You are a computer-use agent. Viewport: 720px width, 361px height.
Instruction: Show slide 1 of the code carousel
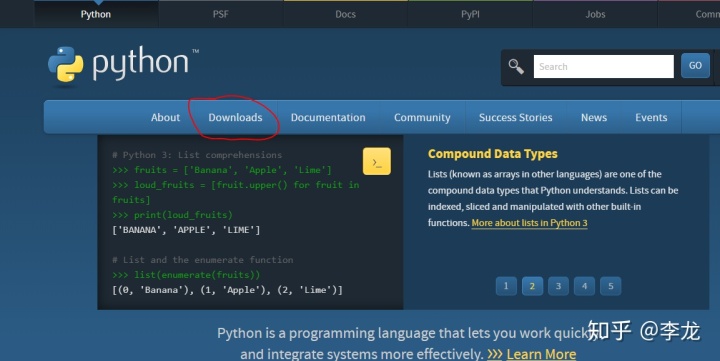coord(506,286)
